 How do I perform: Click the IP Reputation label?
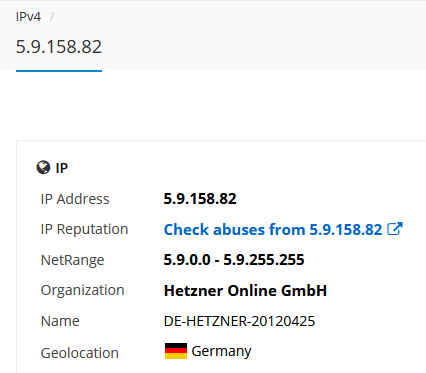pyautogui.click(x=84, y=229)
